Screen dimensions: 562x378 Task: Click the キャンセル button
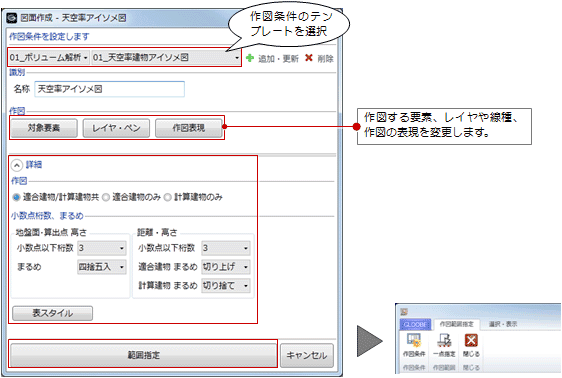click(x=307, y=355)
